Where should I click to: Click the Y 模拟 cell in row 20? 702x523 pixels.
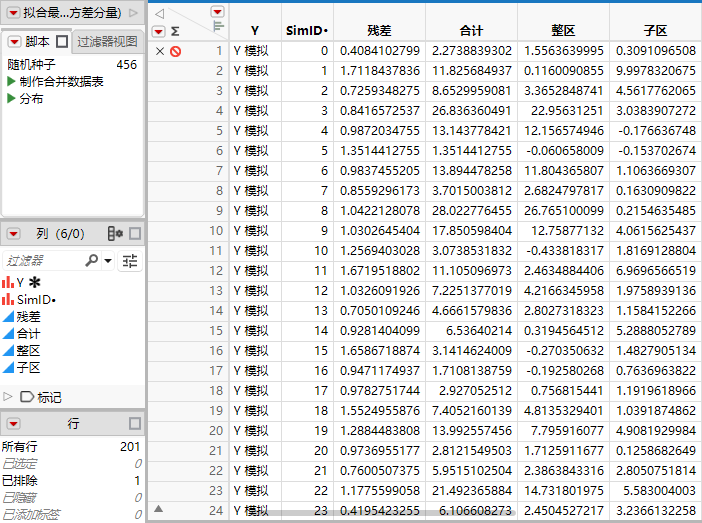click(255, 431)
